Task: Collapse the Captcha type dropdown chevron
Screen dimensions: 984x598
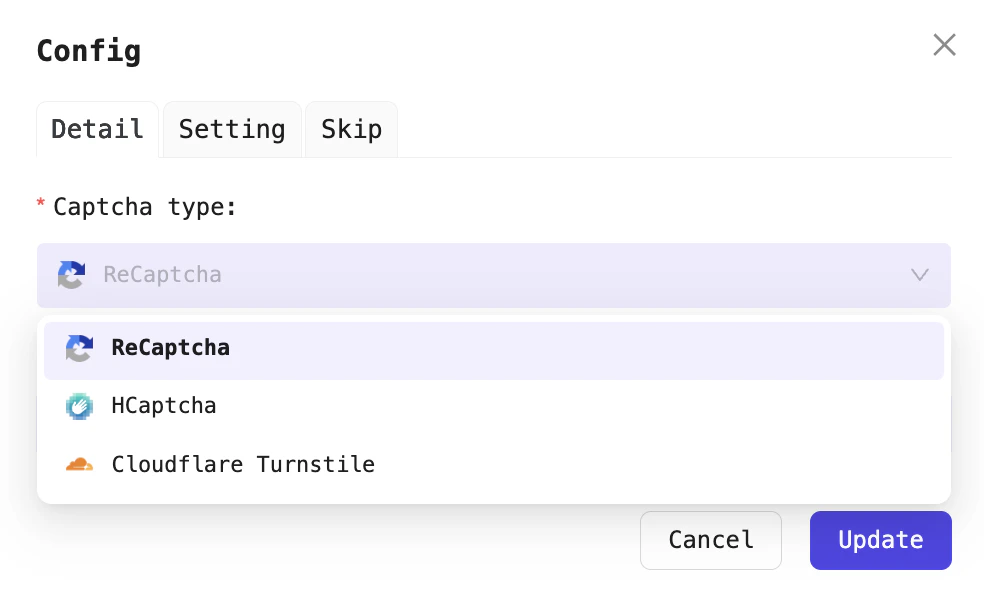Action: 920,275
